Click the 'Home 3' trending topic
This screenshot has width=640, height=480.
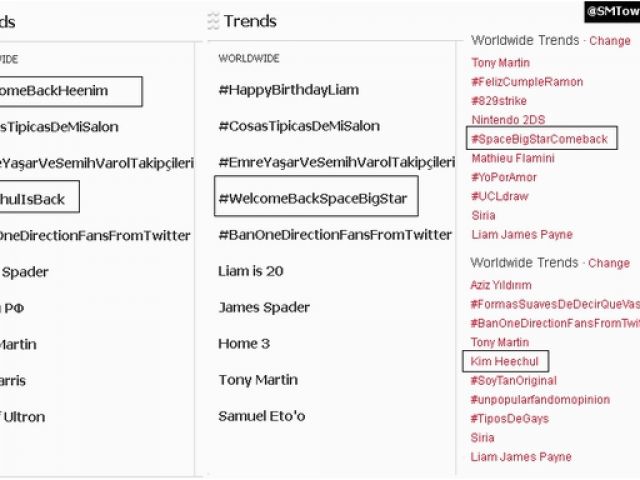[x=244, y=343]
